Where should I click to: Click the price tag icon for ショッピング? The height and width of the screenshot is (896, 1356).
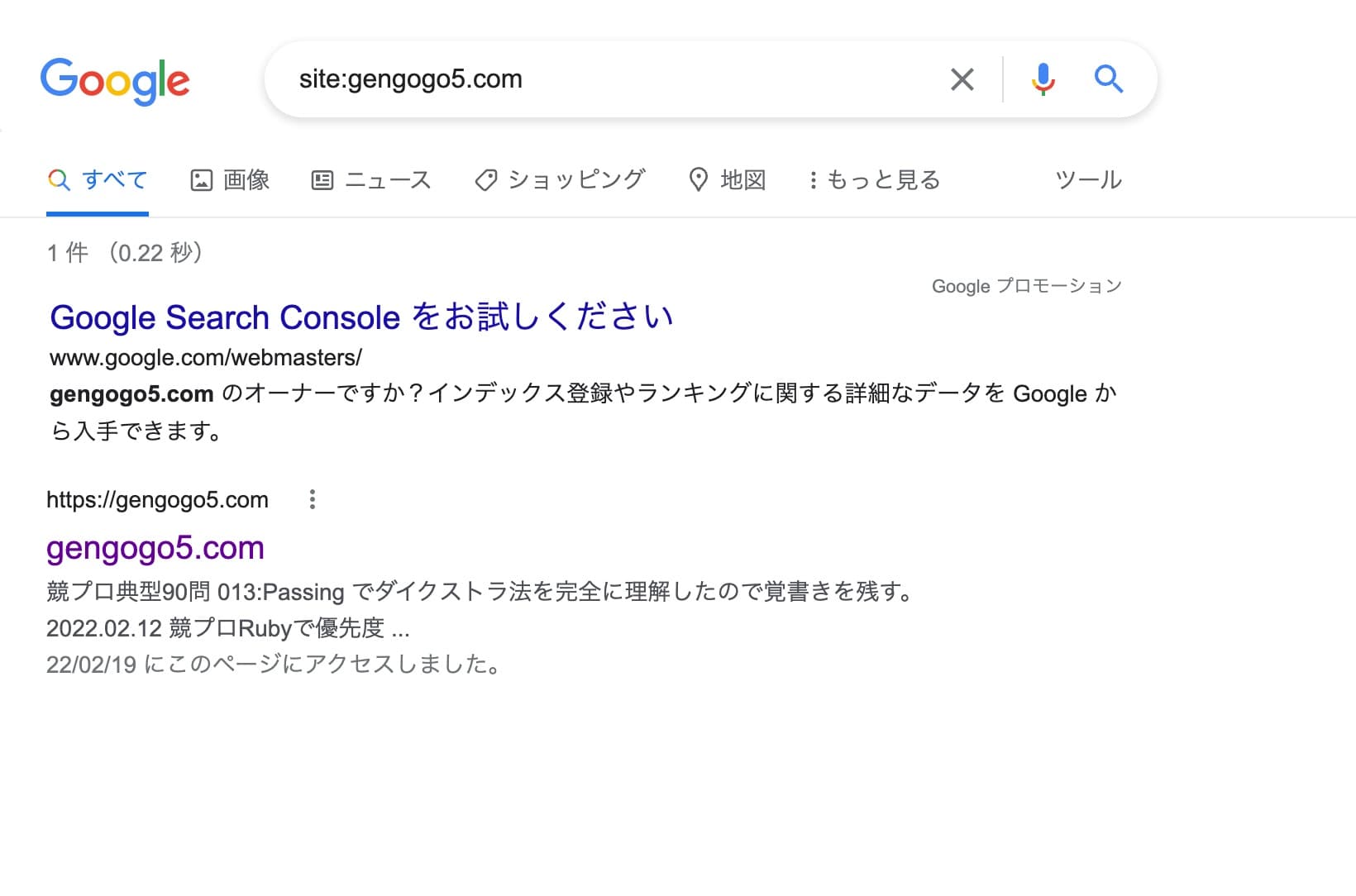point(486,180)
